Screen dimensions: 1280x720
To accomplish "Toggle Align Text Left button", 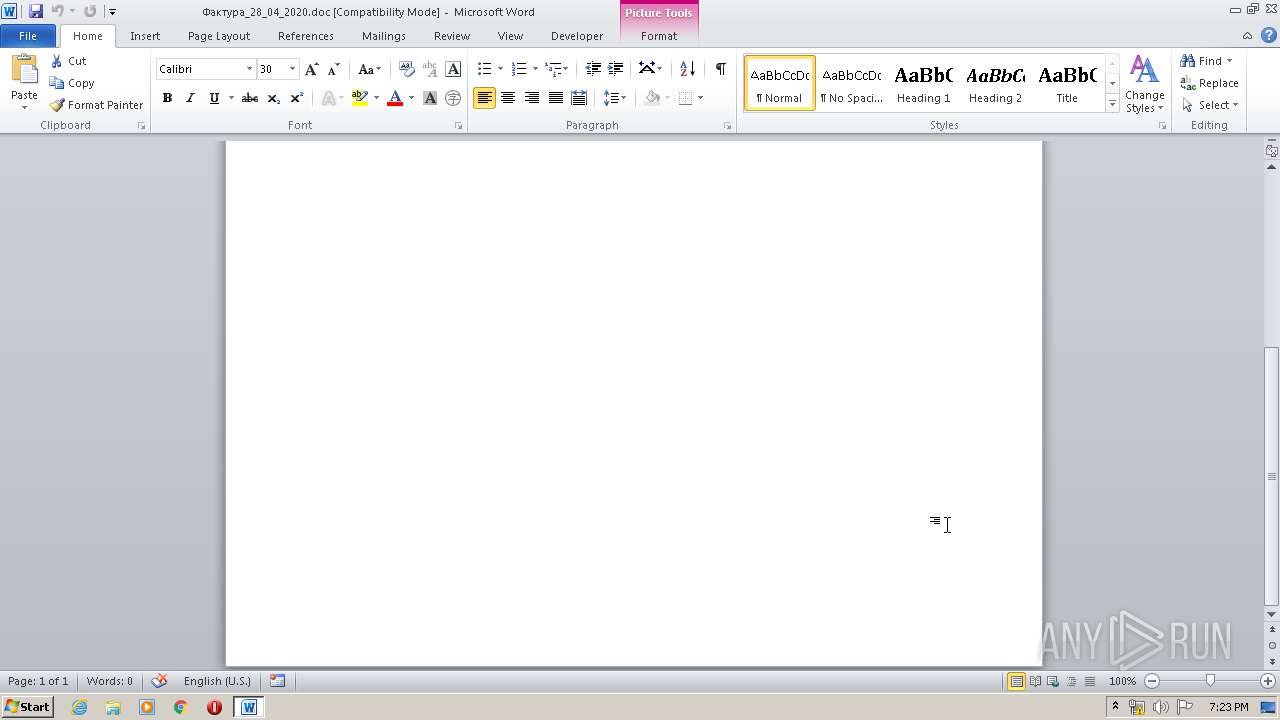I will point(484,98).
